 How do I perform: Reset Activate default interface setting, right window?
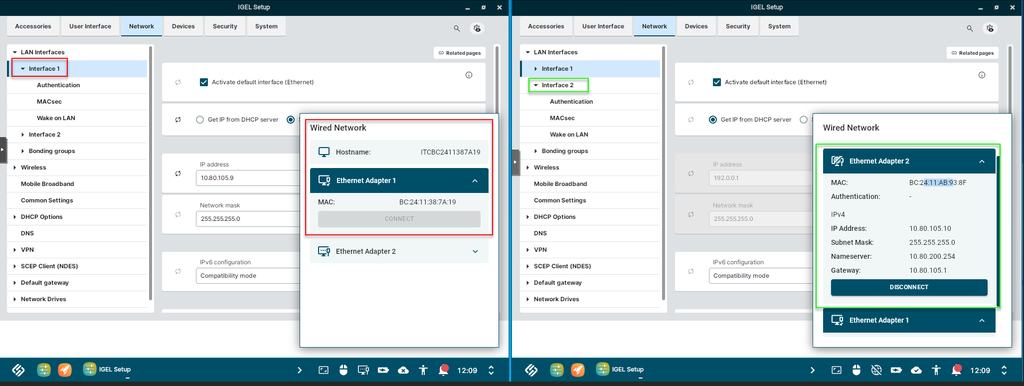coord(691,82)
